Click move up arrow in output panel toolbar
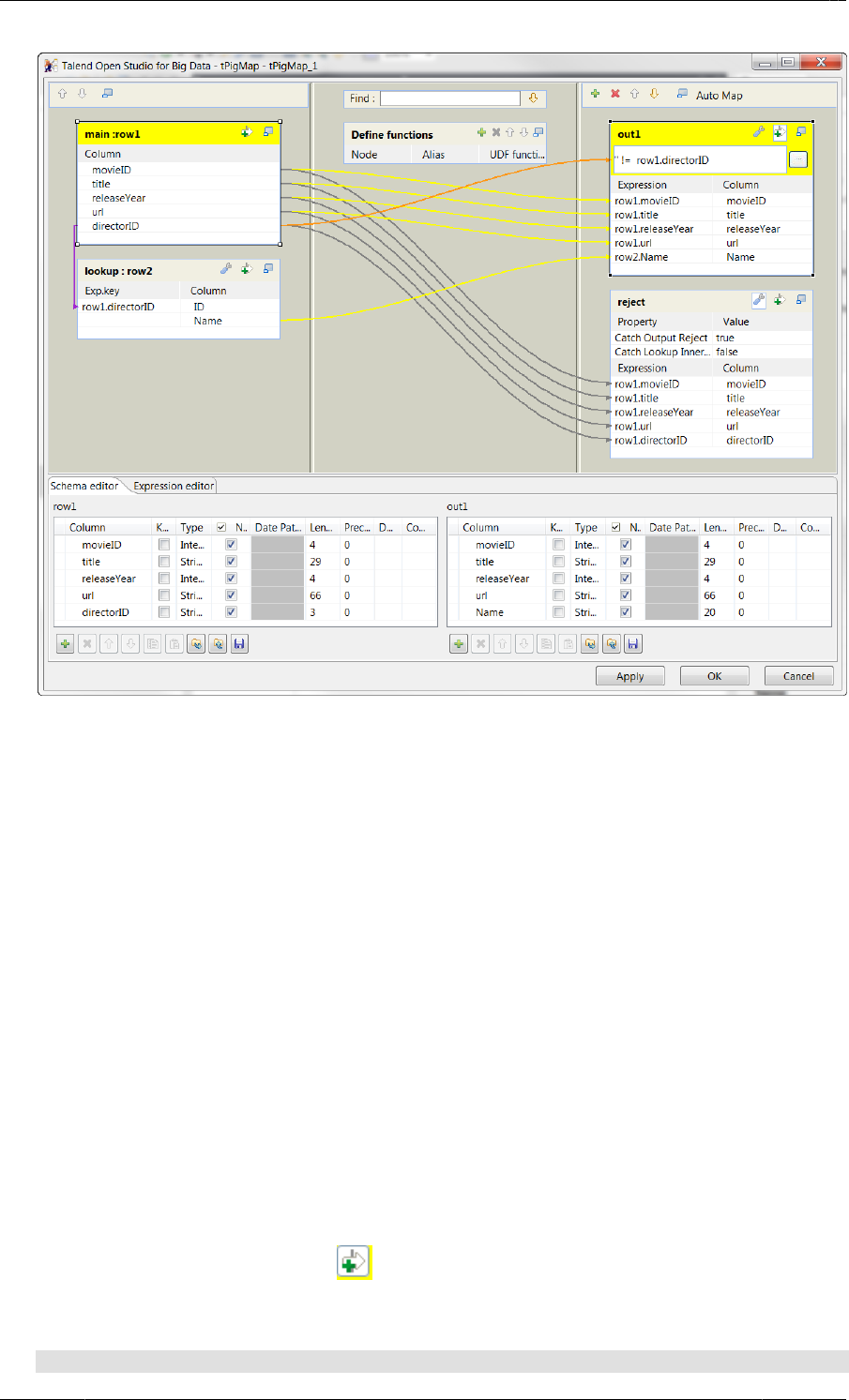The width and height of the screenshot is (849, 1400). (x=635, y=94)
